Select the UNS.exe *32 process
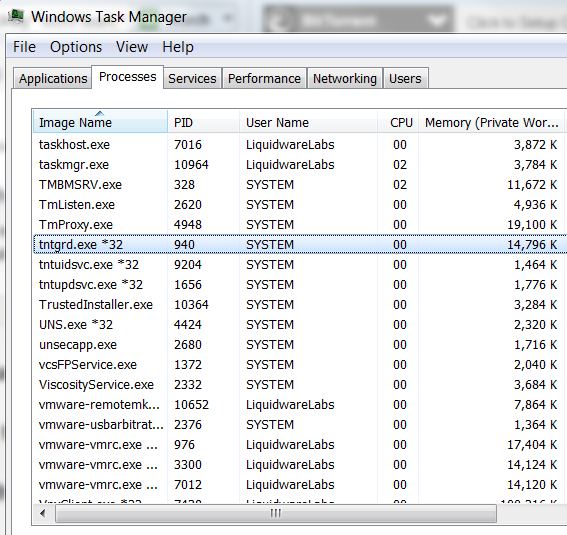Image resolution: width=567 pixels, height=535 pixels. [300, 325]
